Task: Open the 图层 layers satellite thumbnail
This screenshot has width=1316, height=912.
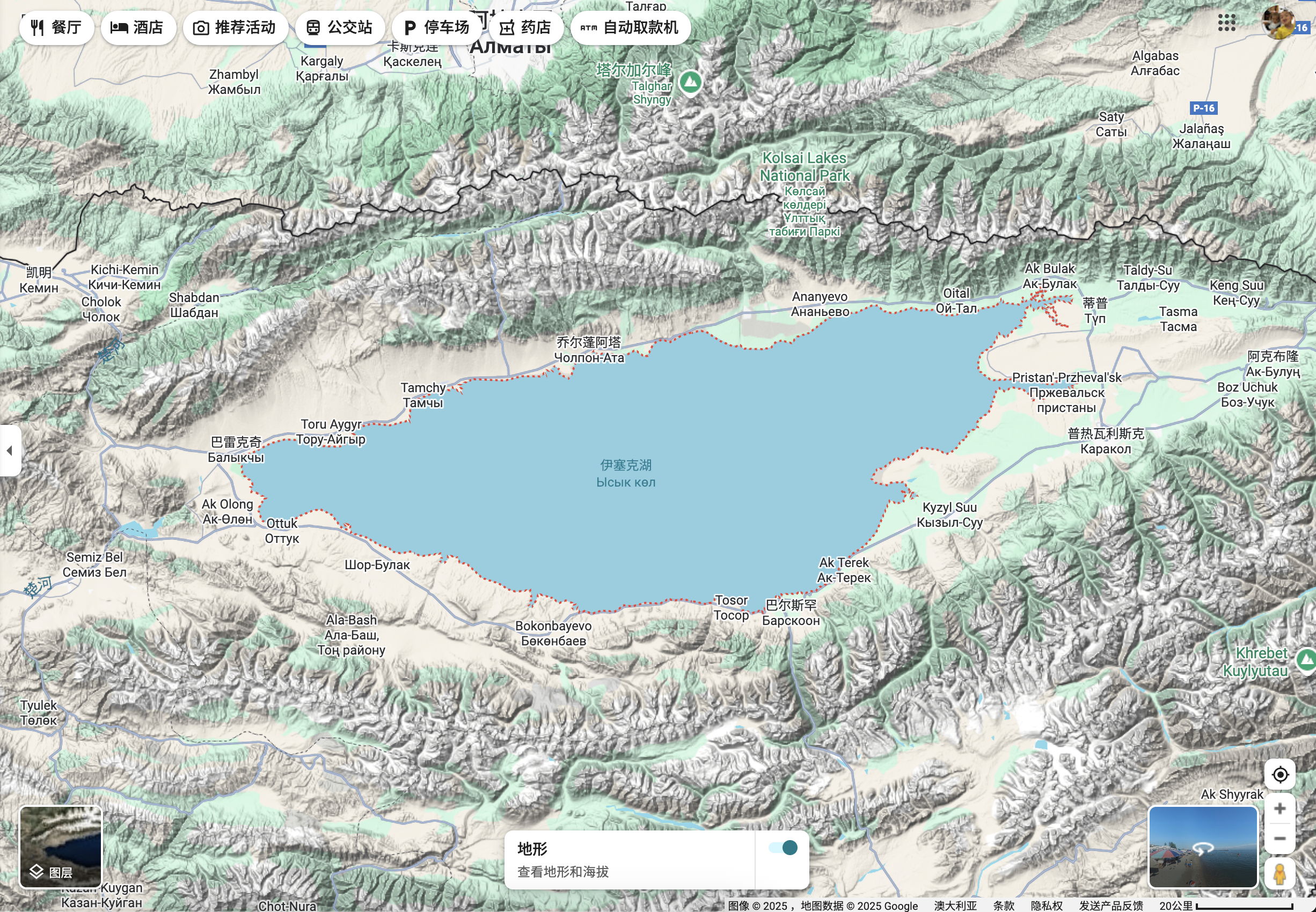Action: pyautogui.click(x=61, y=847)
